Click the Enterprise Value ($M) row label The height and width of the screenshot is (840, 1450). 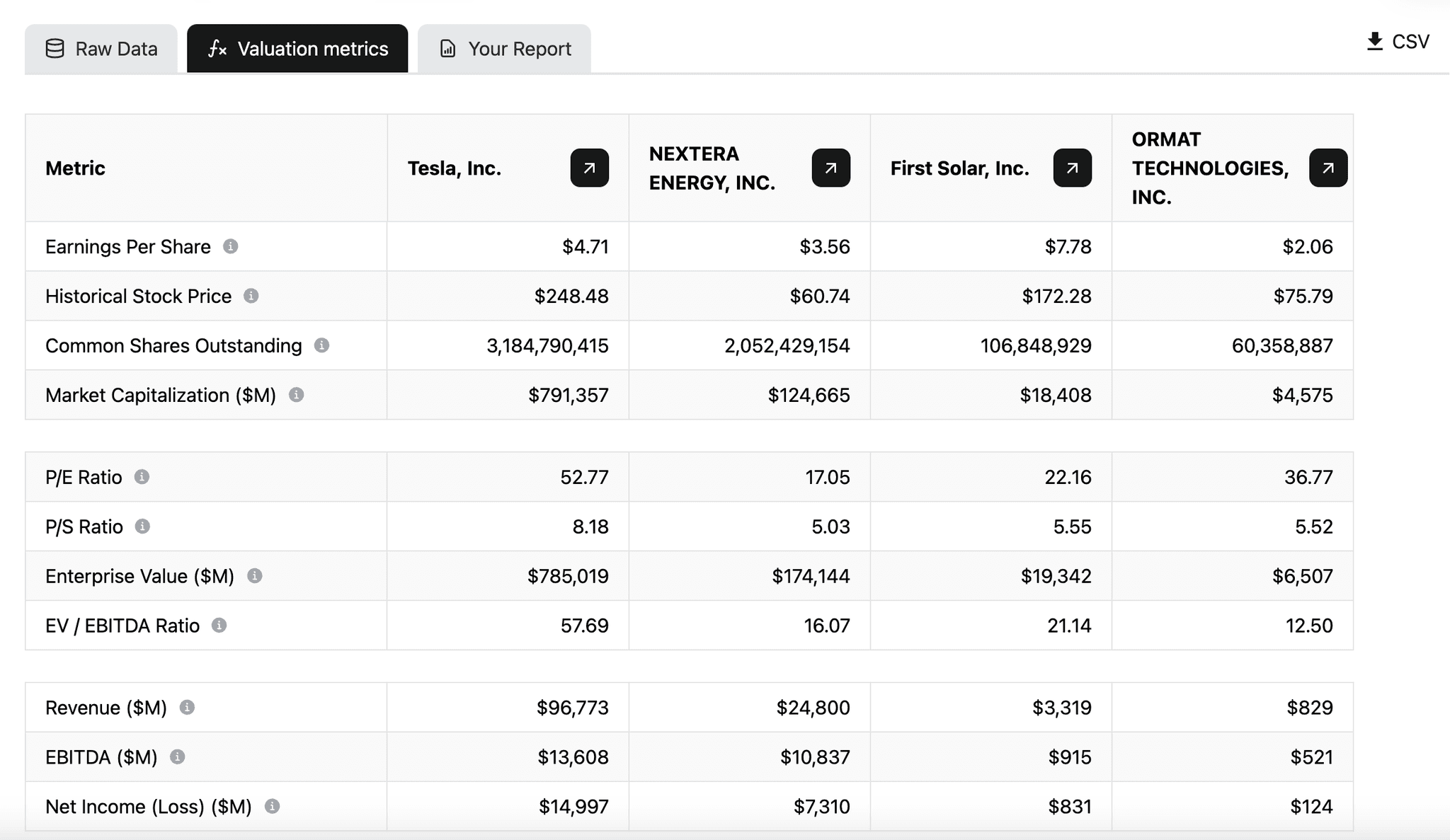pyautogui.click(x=140, y=577)
